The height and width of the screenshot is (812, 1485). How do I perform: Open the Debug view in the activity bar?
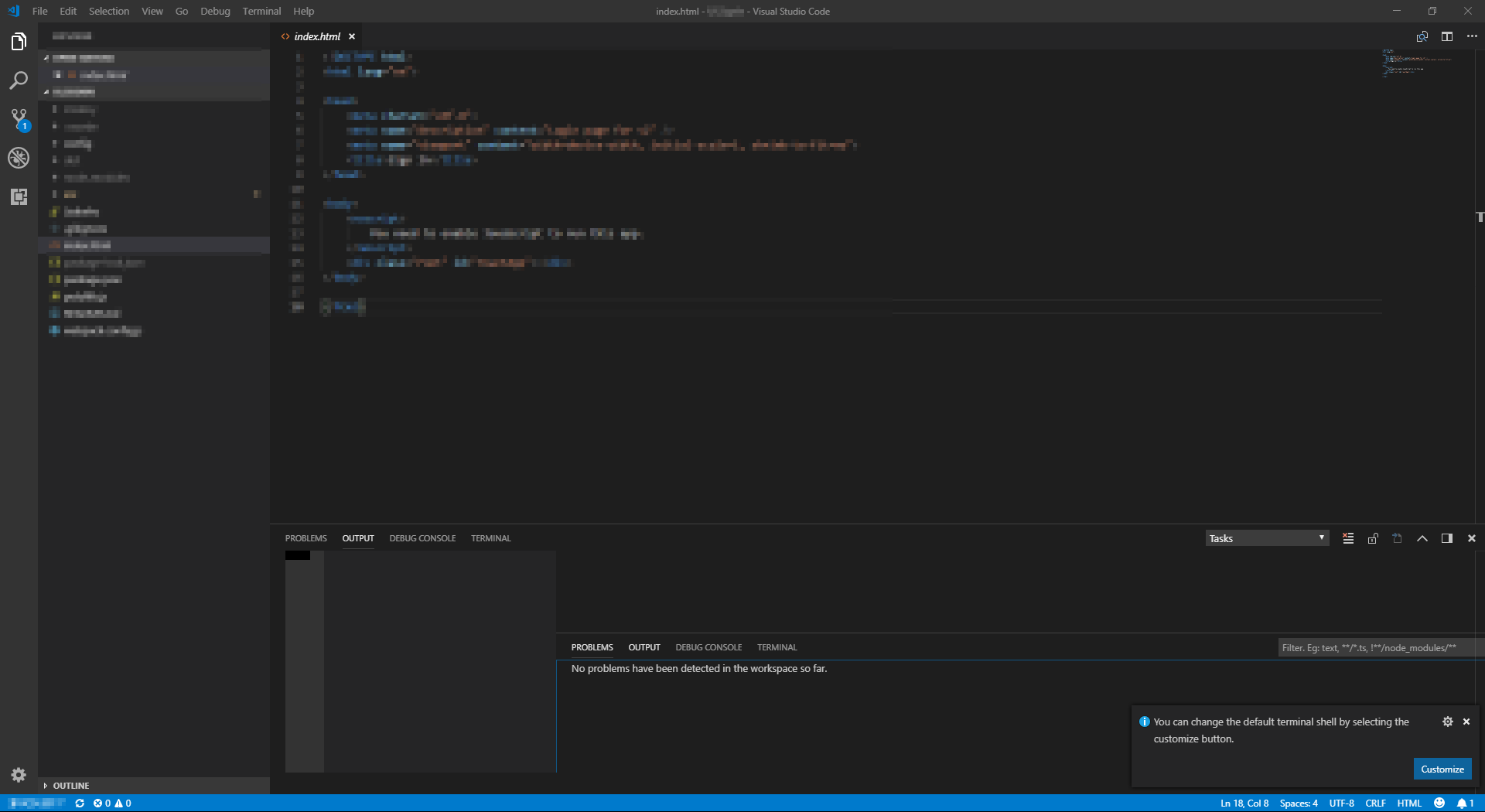pos(19,158)
